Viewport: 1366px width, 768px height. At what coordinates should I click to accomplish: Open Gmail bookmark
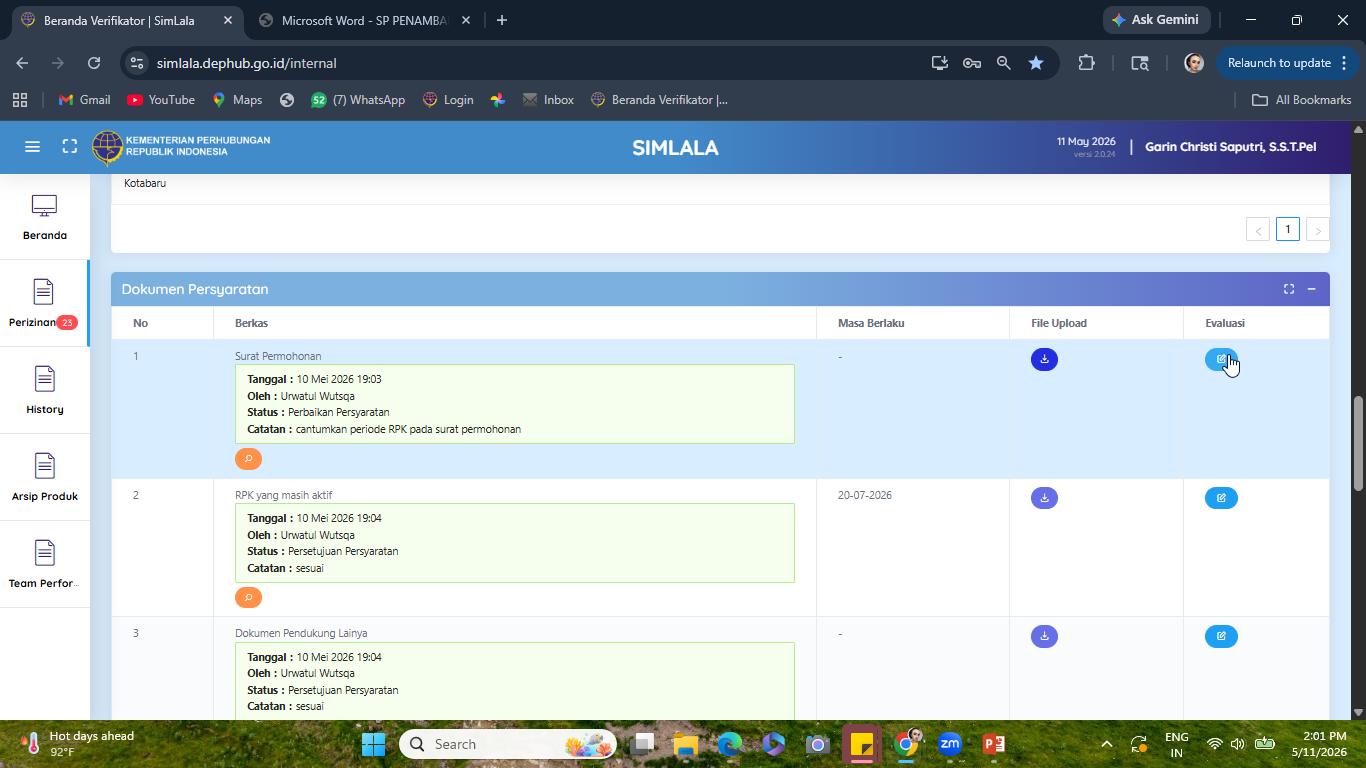84,100
